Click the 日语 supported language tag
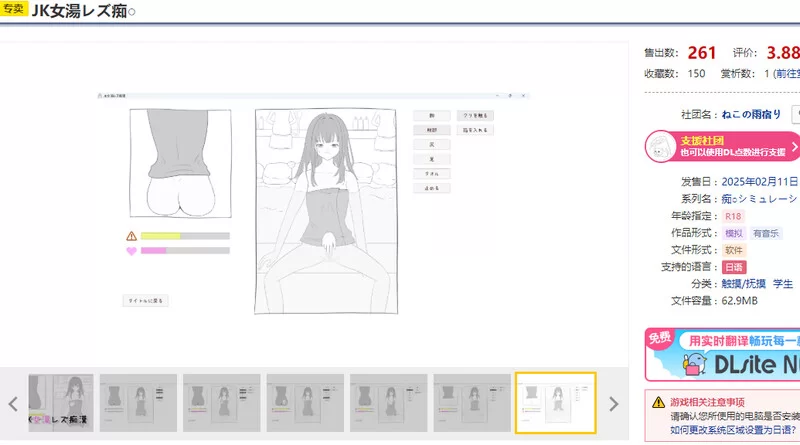The width and height of the screenshot is (800, 445). (734, 267)
